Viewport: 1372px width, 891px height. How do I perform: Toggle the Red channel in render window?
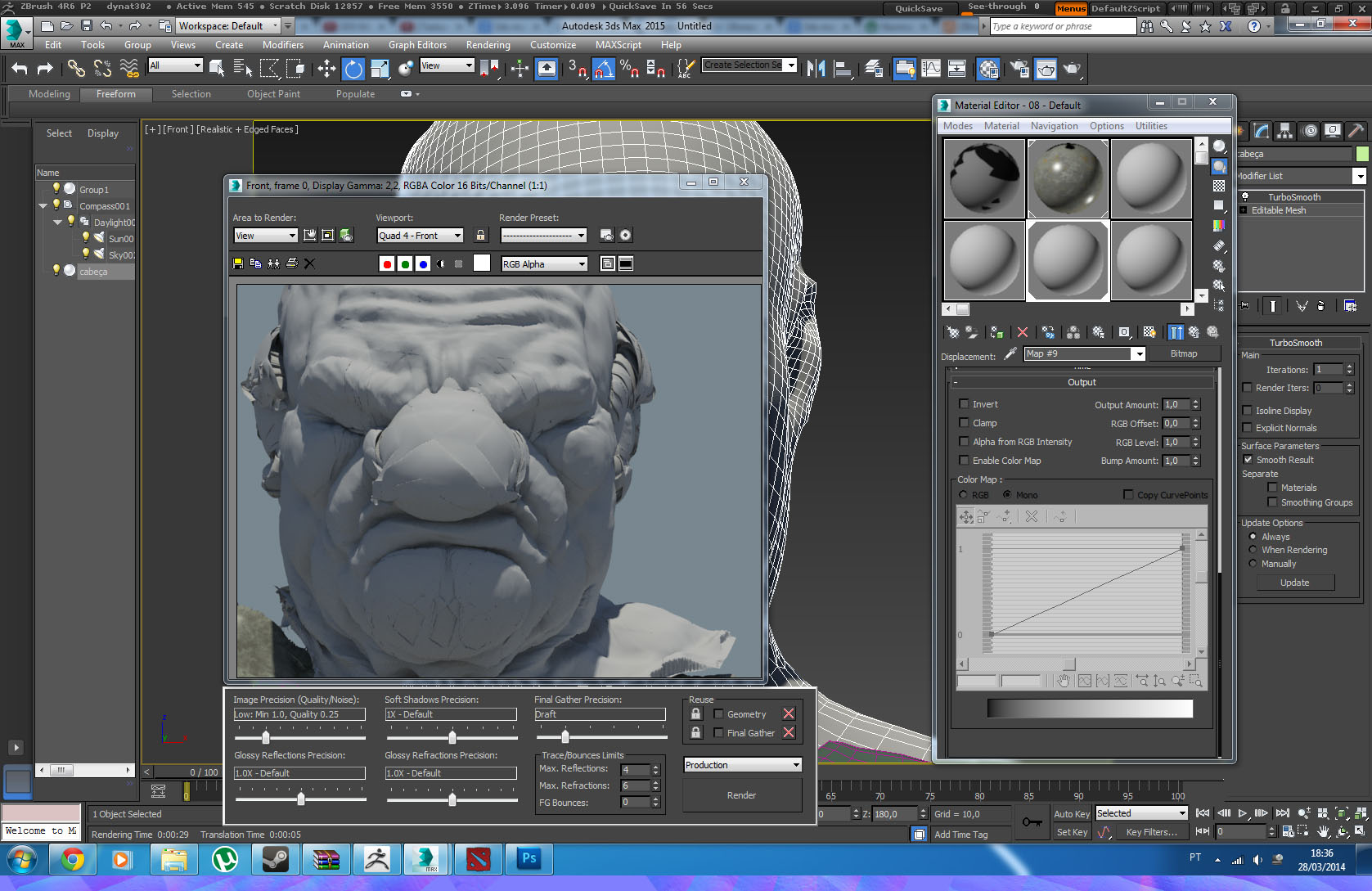(387, 263)
